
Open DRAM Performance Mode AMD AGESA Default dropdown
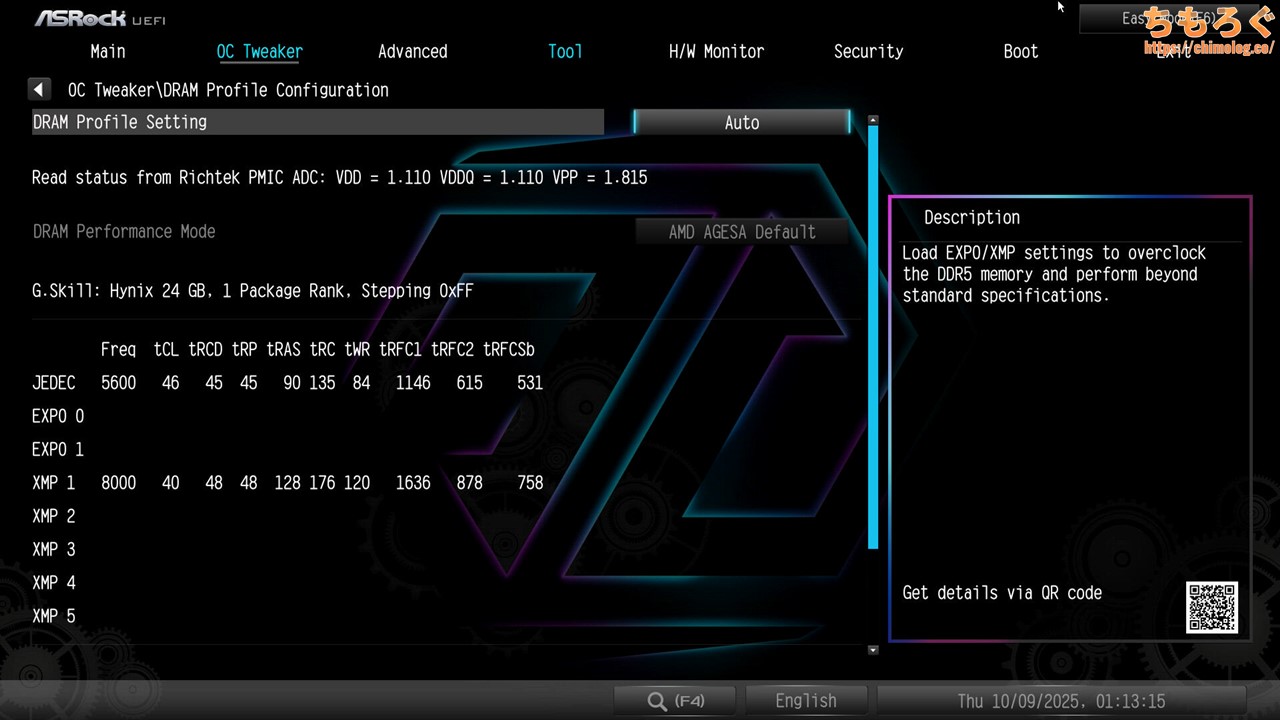741,232
